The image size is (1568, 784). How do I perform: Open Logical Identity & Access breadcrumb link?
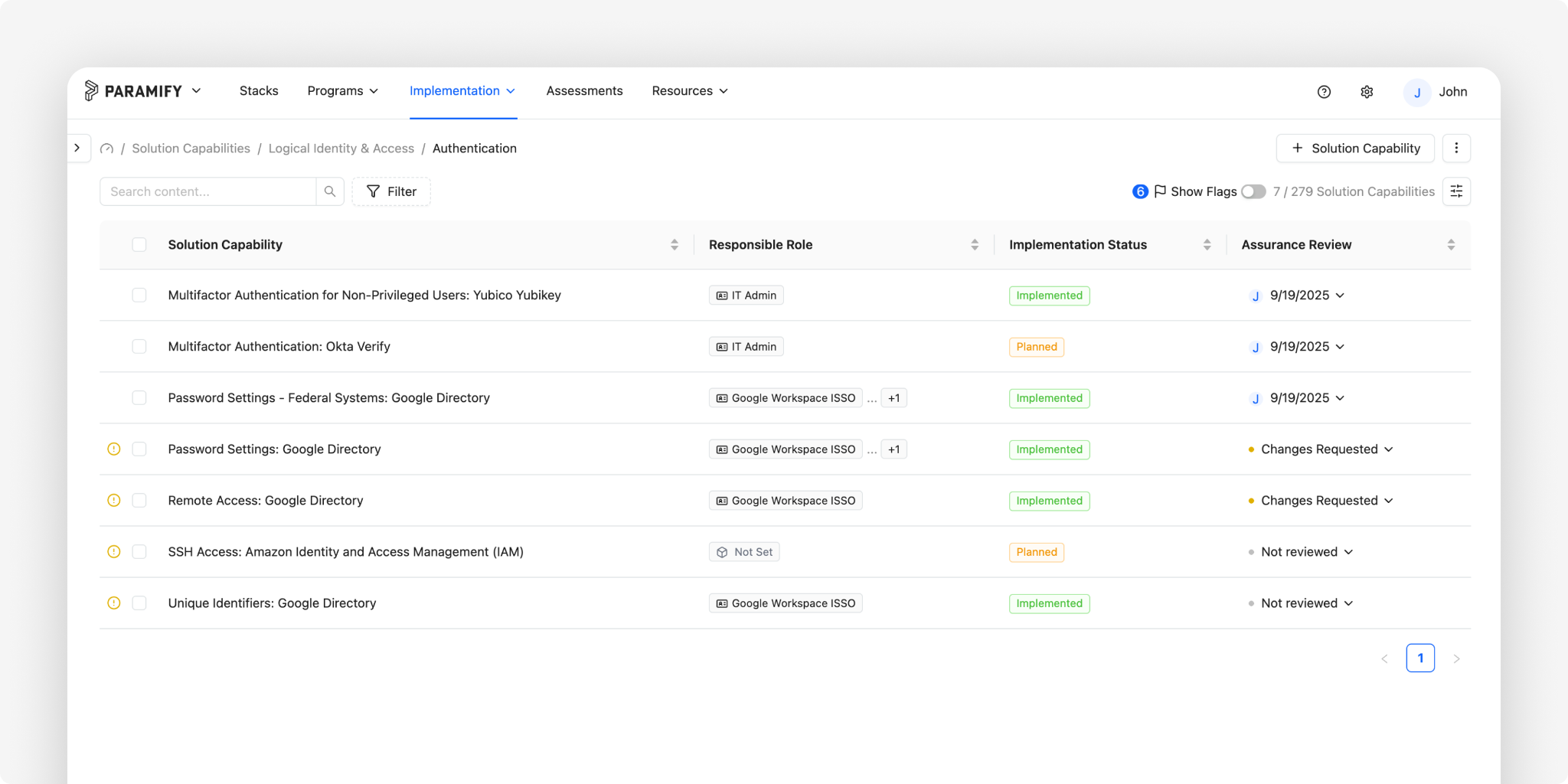[x=341, y=149]
